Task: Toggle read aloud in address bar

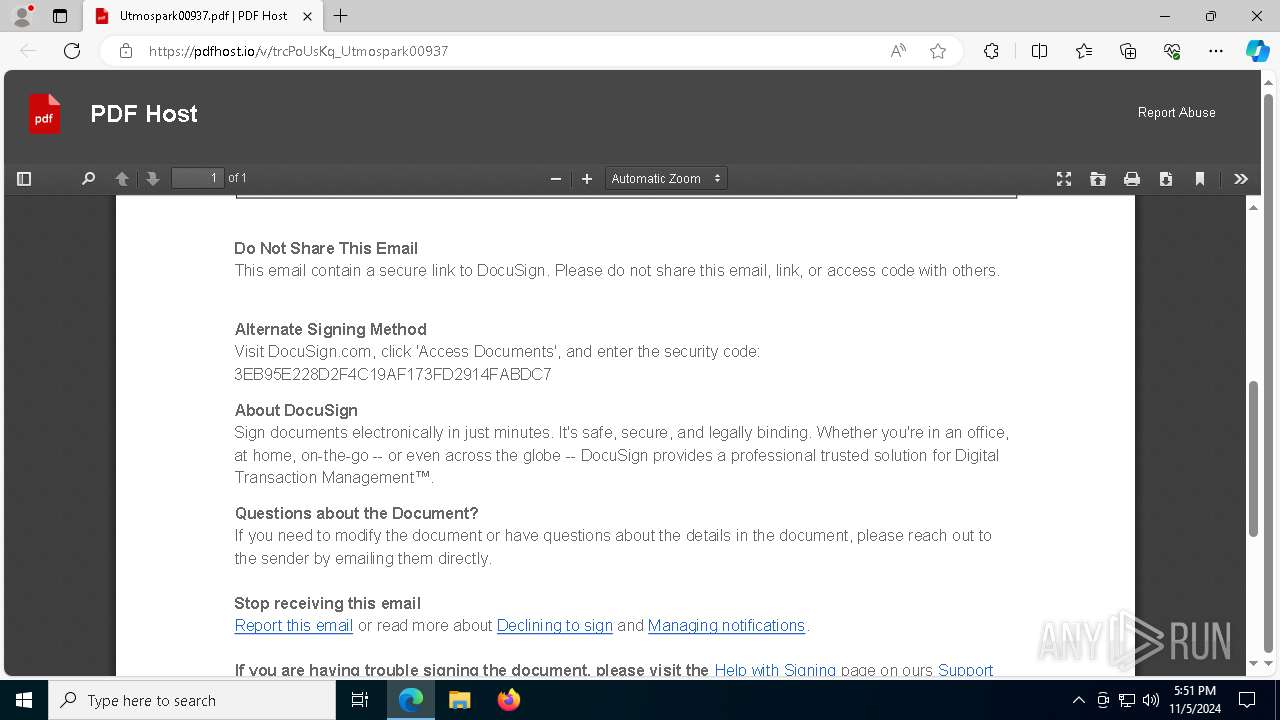Action: 898,51
